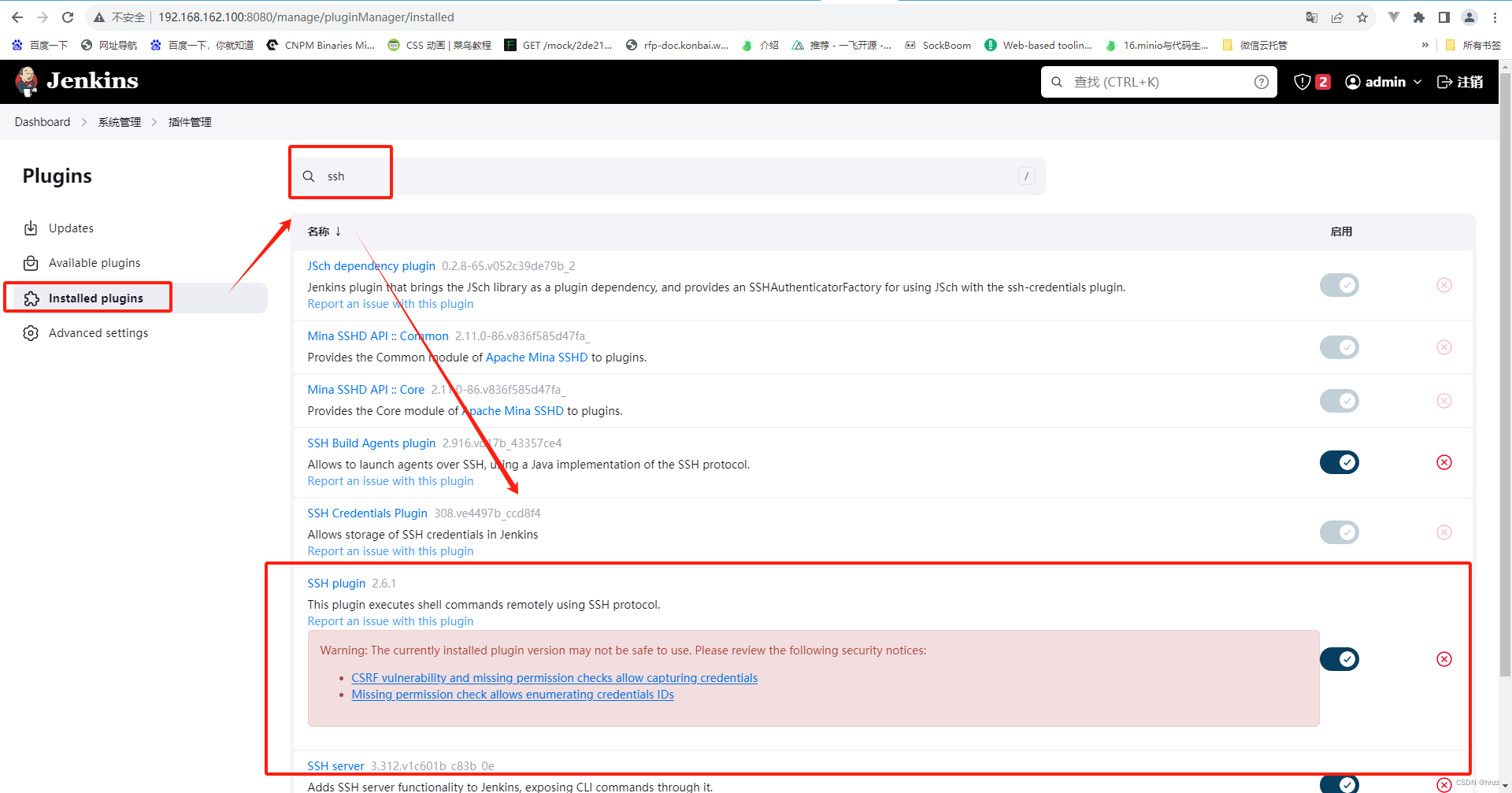Toggle Mina SSHD API Core switch
The height and width of the screenshot is (793, 1512).
pos(1340,401)
